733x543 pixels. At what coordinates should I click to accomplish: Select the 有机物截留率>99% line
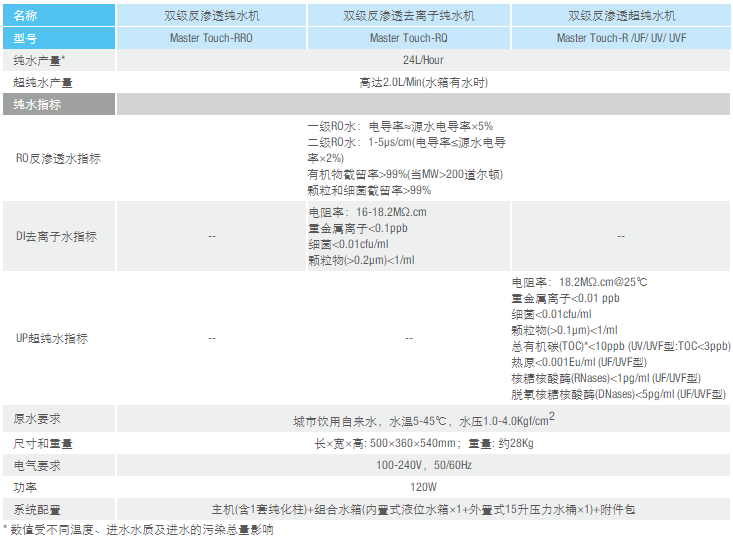pyautogui.click(x=405, y=174)
